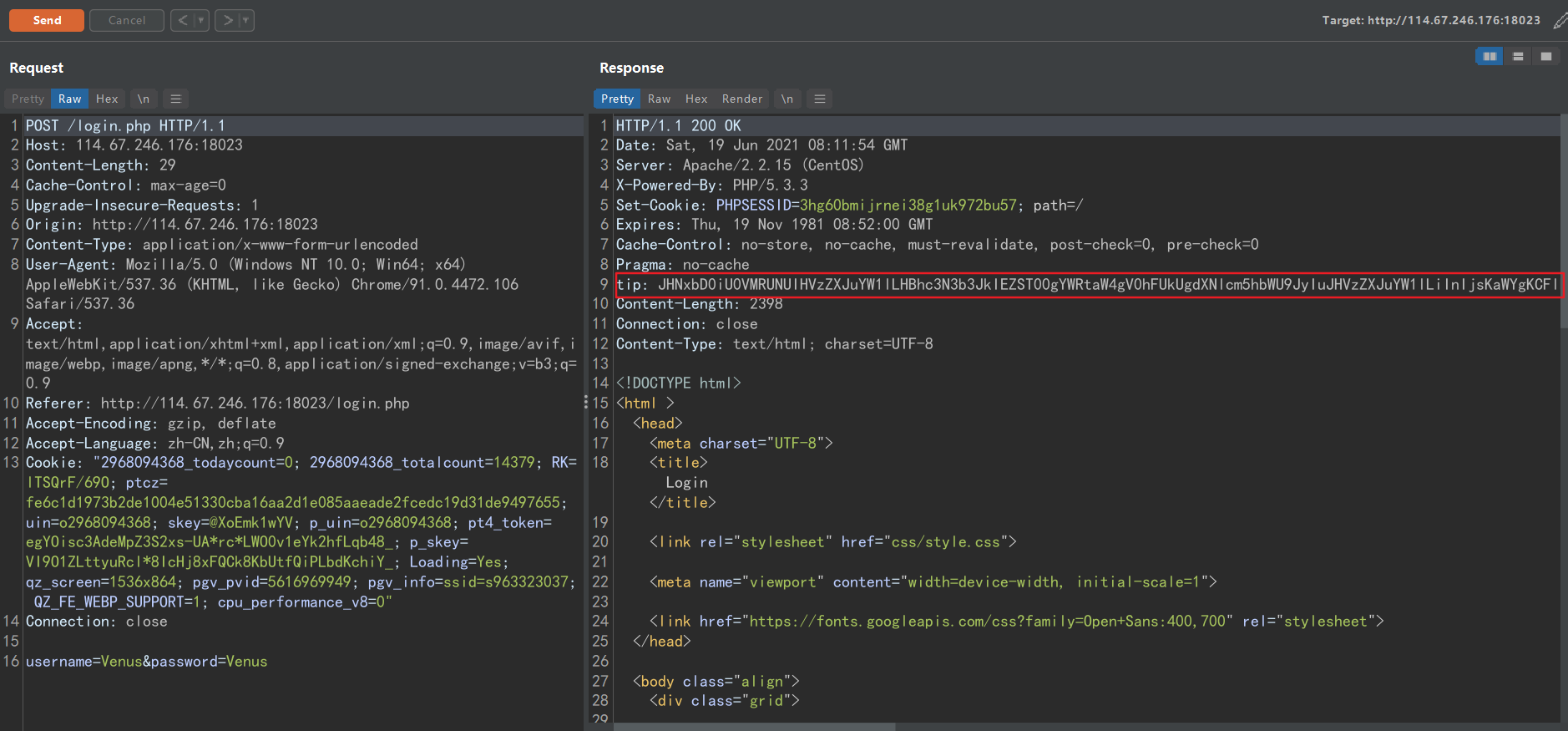The width and height of the screenshot is (1568, 731).
Task: Switch to combined tabbed layout icon
Action: pos(1546,56)
